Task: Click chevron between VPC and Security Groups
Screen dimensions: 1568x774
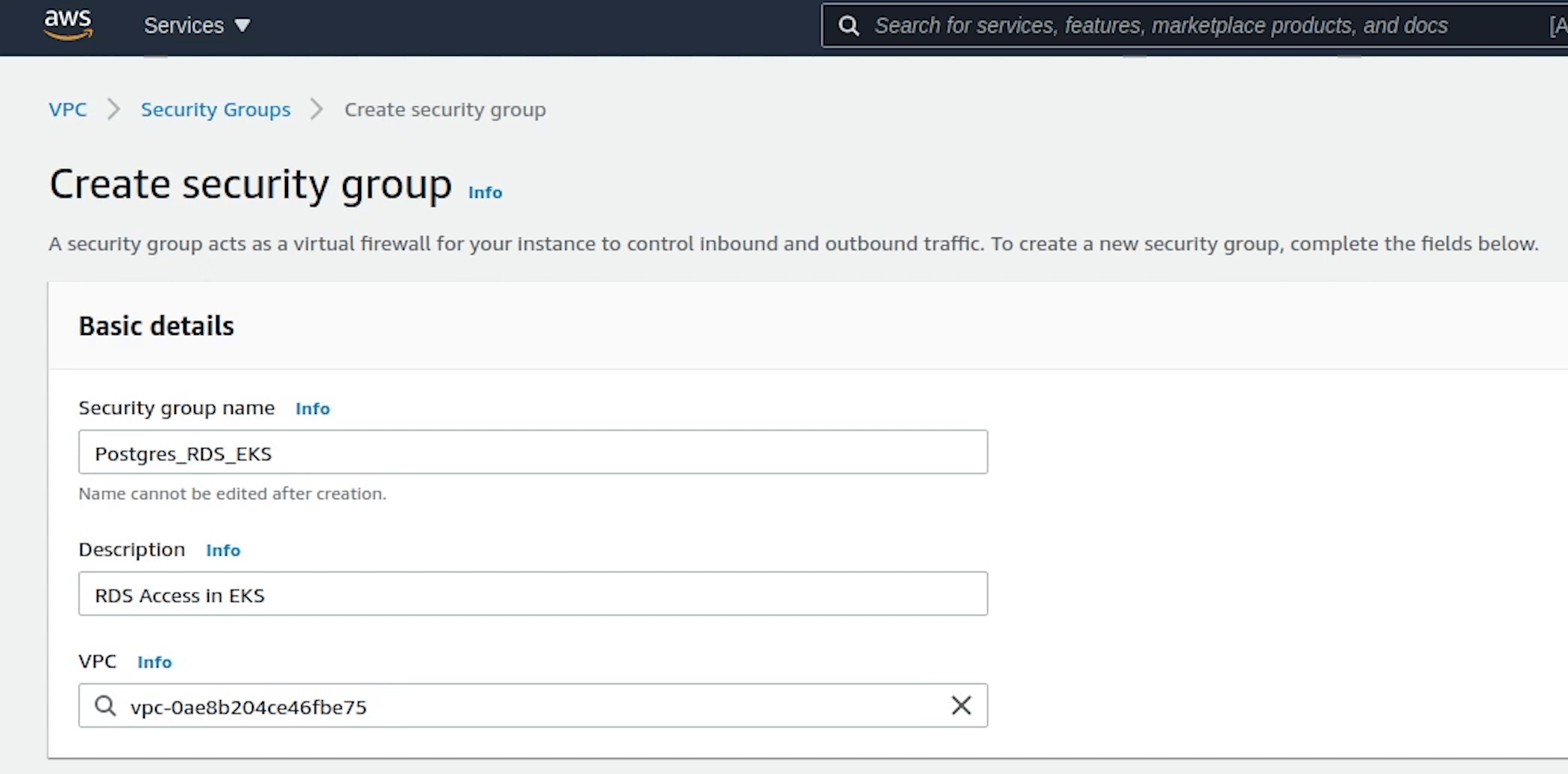Action: tap(113, 110)
